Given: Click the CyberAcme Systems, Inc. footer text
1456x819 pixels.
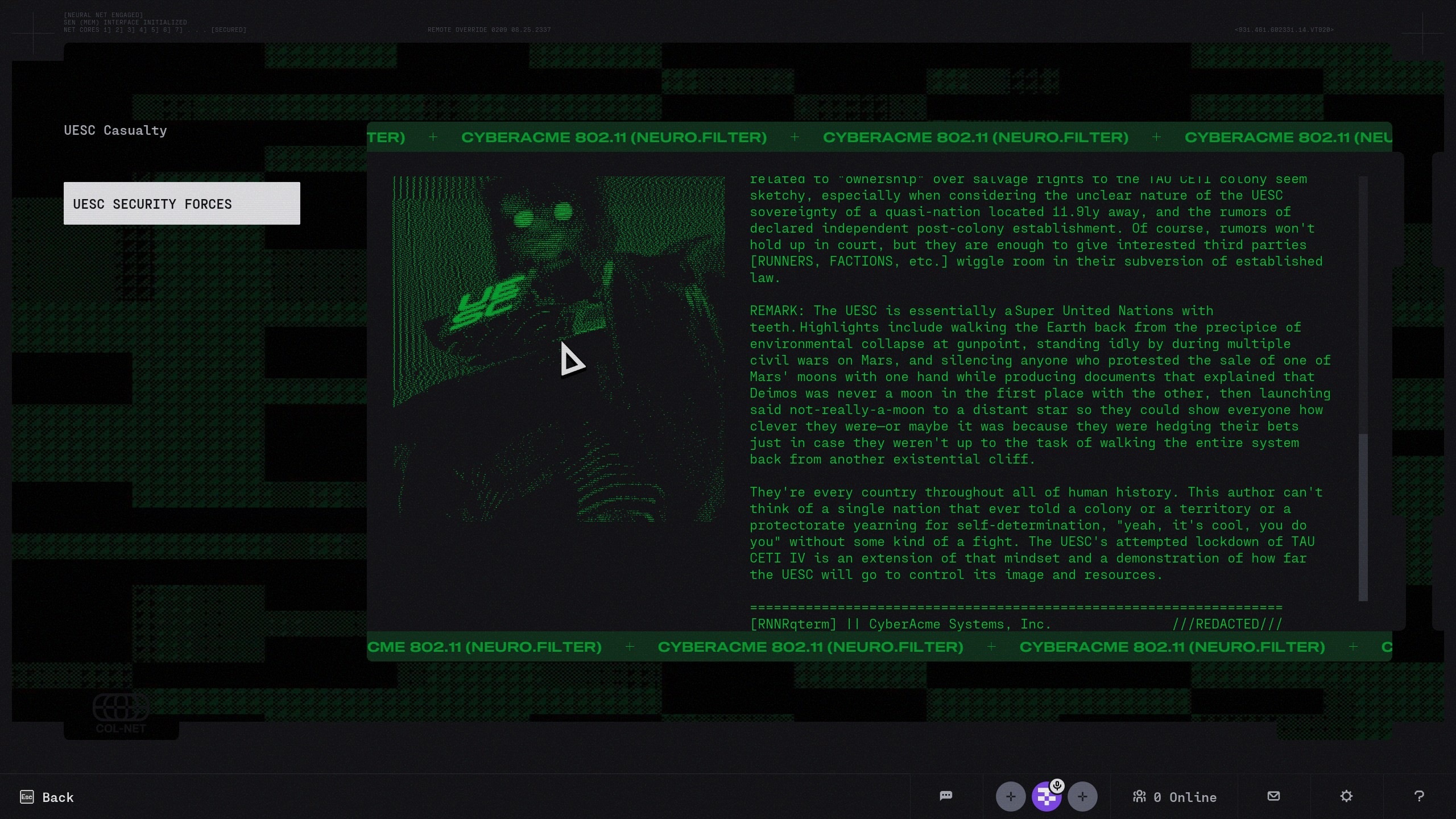Looking at the screenshot, I should (959, 624).
